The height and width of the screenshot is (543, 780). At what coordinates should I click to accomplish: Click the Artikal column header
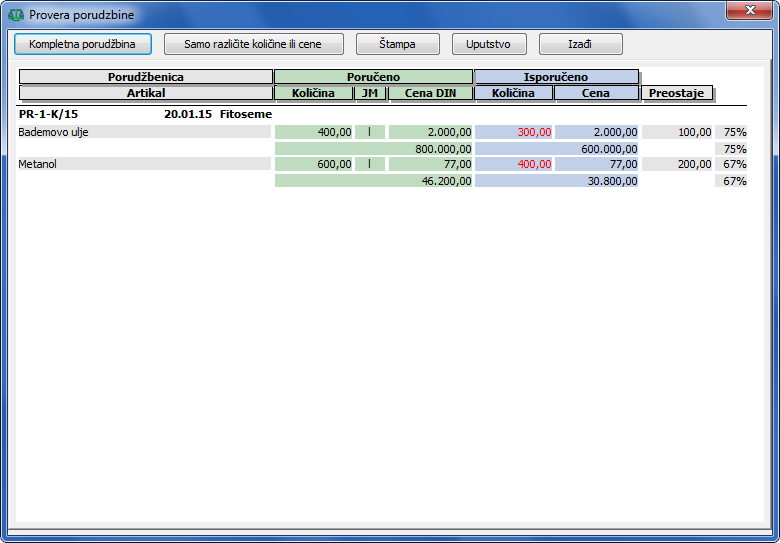(x=145, y=93)
